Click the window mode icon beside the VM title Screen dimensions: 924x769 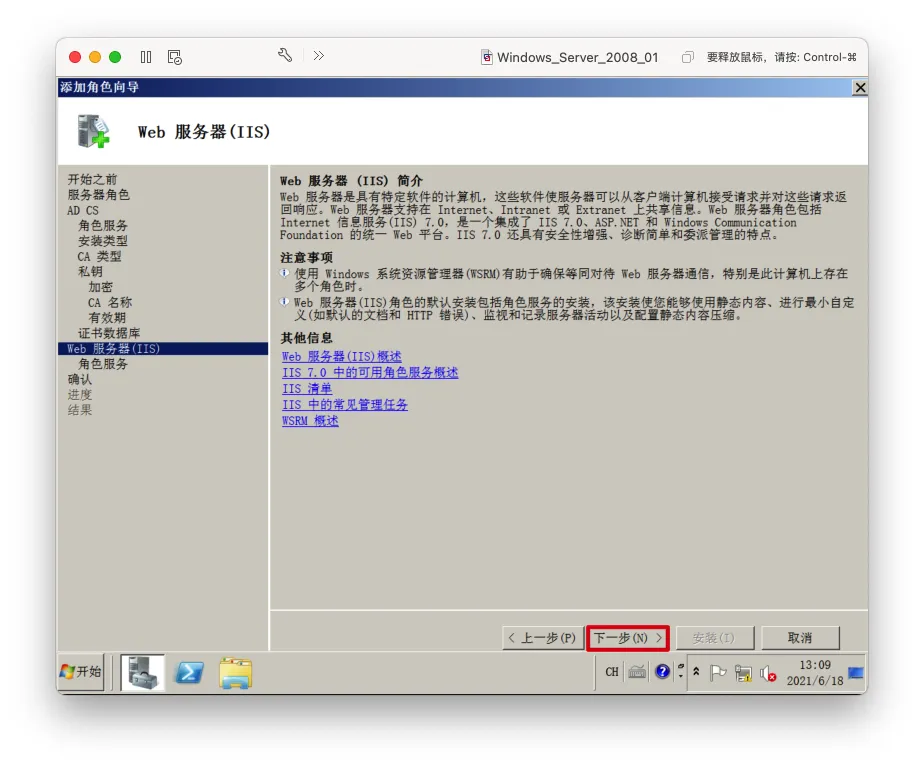687,57
